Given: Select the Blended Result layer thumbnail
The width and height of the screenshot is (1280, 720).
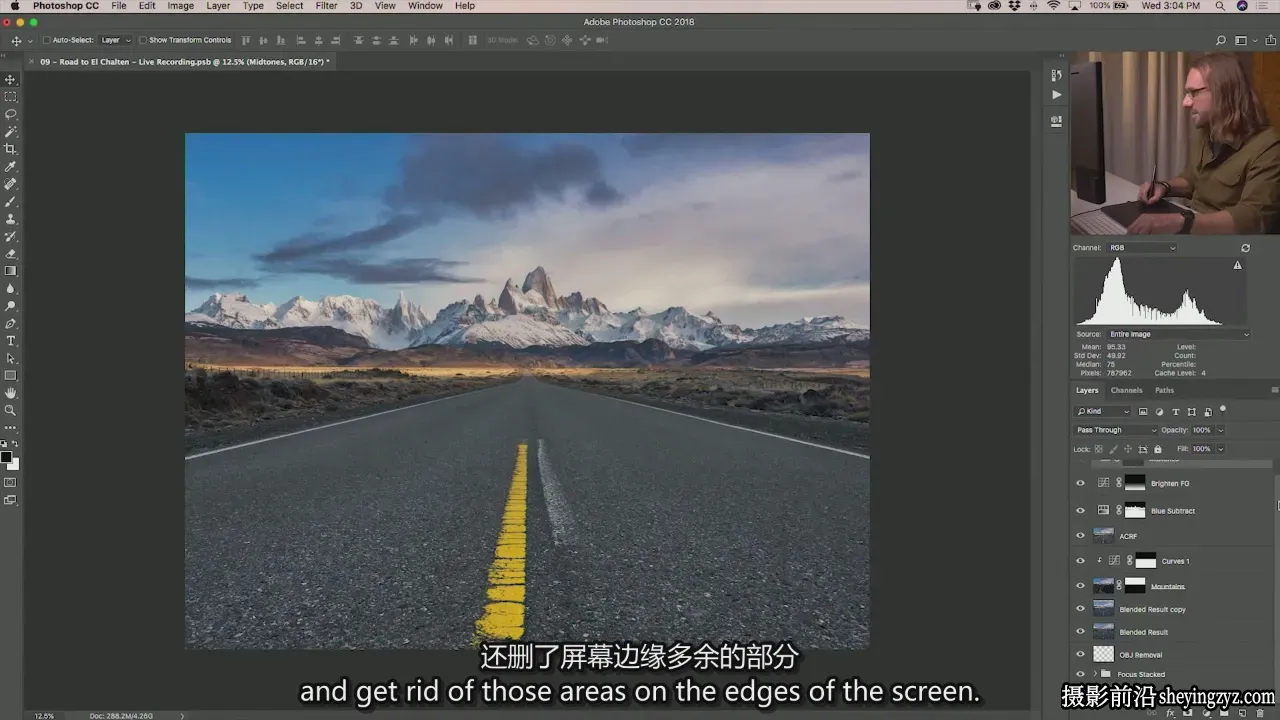Looking at the screenshot, I should (1103, 632).
